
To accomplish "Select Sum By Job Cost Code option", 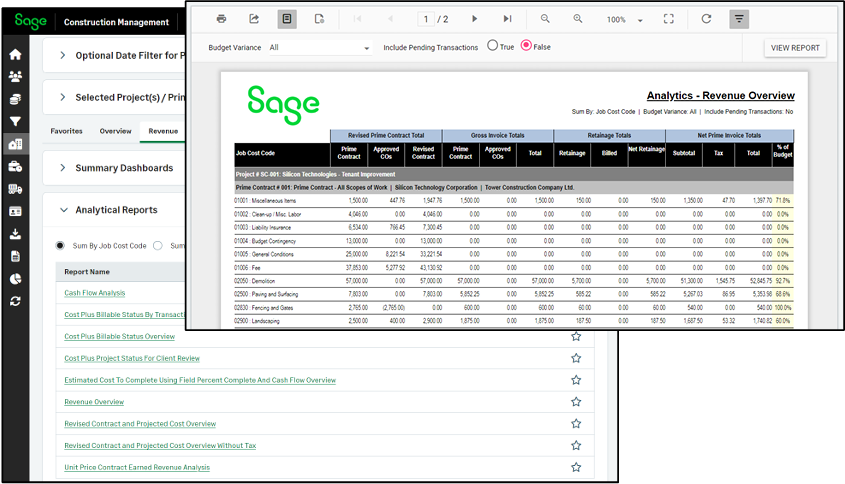I will [x=60, y=246].
